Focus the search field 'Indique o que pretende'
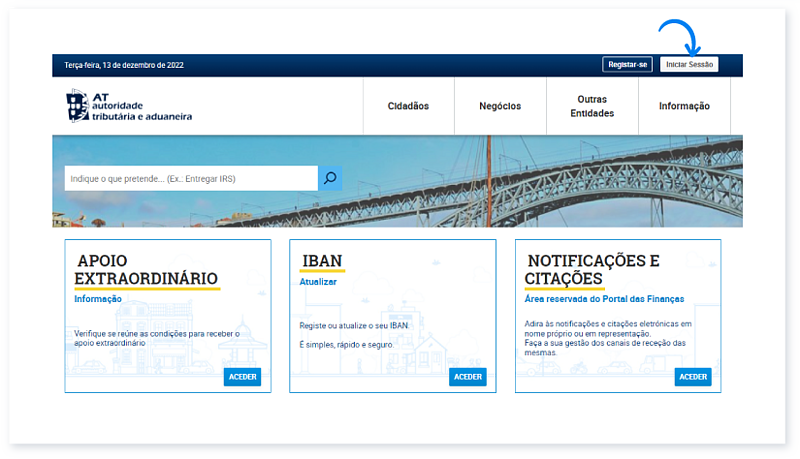 click(191, 179)
